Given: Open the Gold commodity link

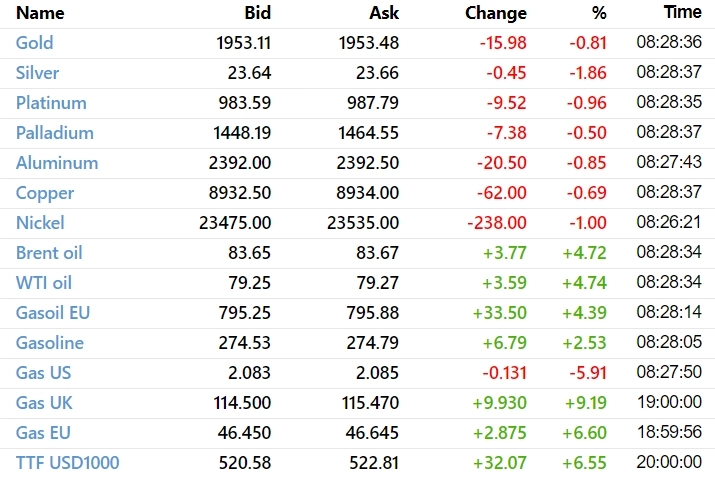Looking at the screenshot, I should [x=35, y=43].
